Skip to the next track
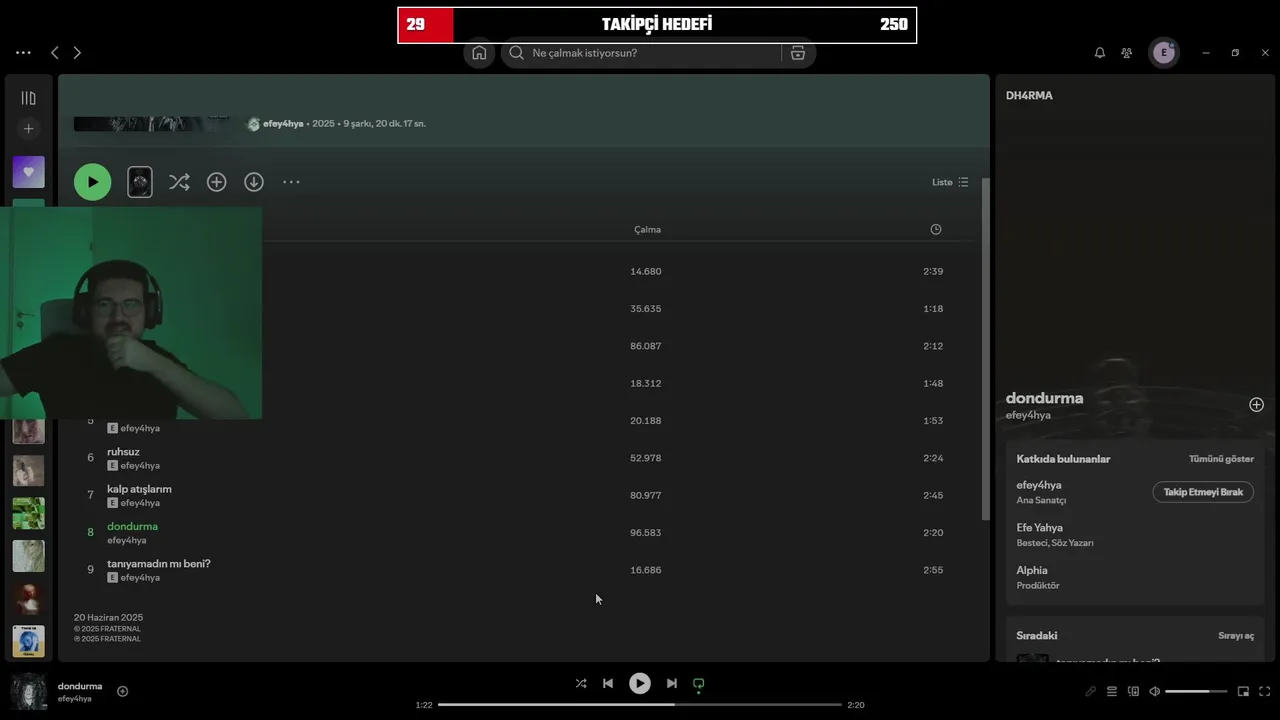Image resolution: width=1280 pixels, height=720 pixels. 672,684
